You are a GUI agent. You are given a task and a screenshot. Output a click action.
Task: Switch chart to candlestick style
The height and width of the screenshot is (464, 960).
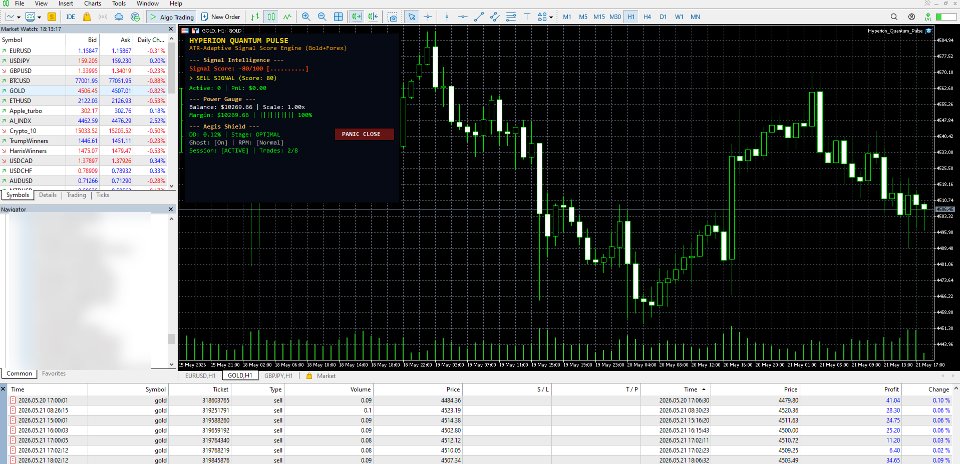(271, 17)
